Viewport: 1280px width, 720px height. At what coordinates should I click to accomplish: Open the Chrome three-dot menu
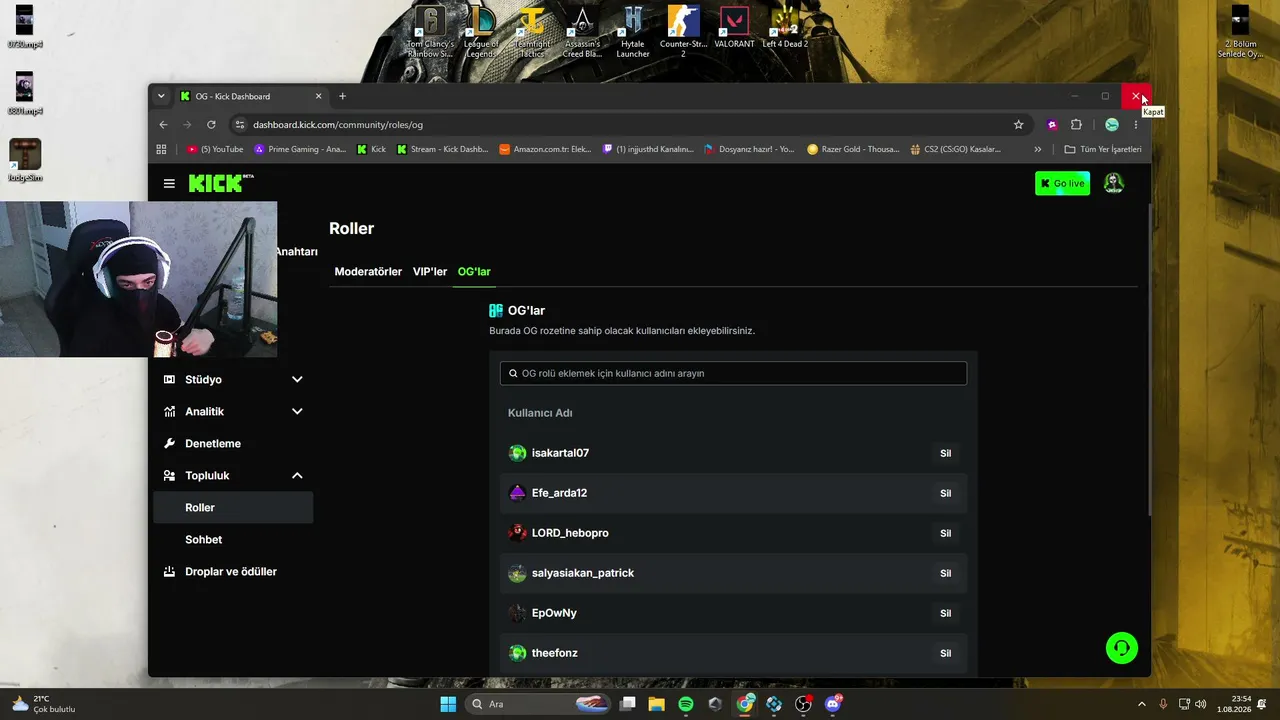(x=1135, y=124)
